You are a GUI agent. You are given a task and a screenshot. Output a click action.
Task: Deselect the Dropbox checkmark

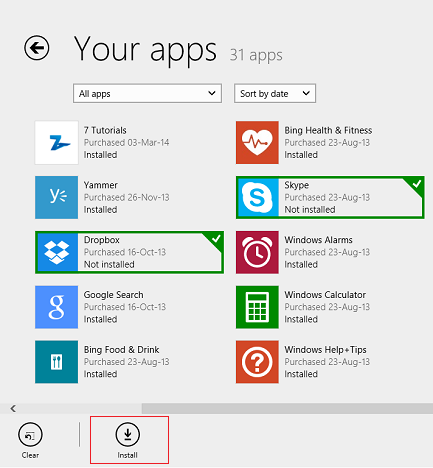(215, 239)
